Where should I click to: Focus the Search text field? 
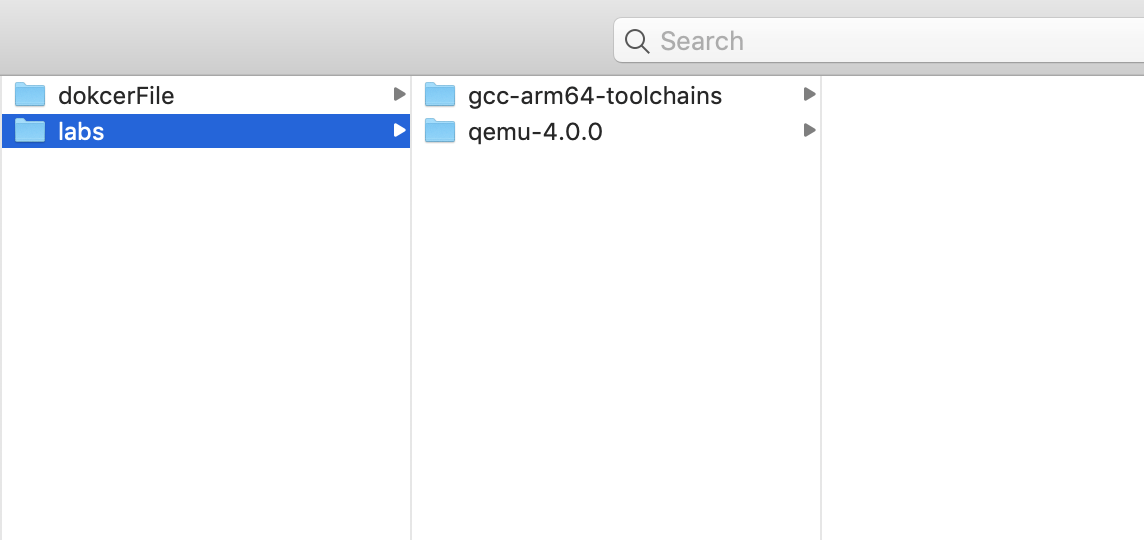pyautogui.click(x=878, y=40)
